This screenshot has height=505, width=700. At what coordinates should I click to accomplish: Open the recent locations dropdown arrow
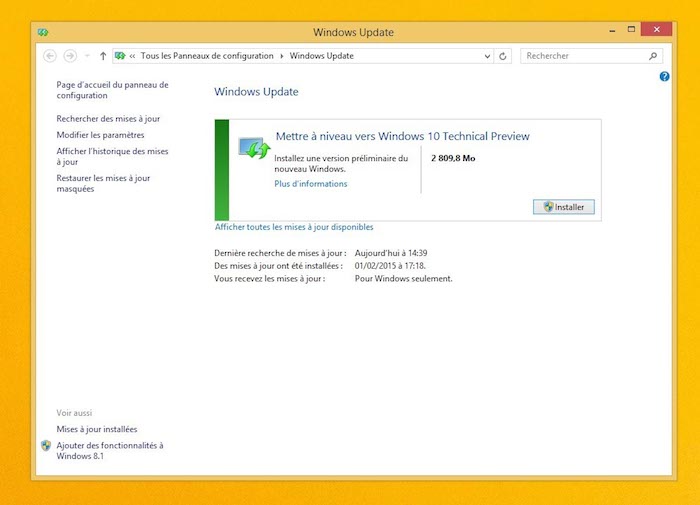click(87, 56)
